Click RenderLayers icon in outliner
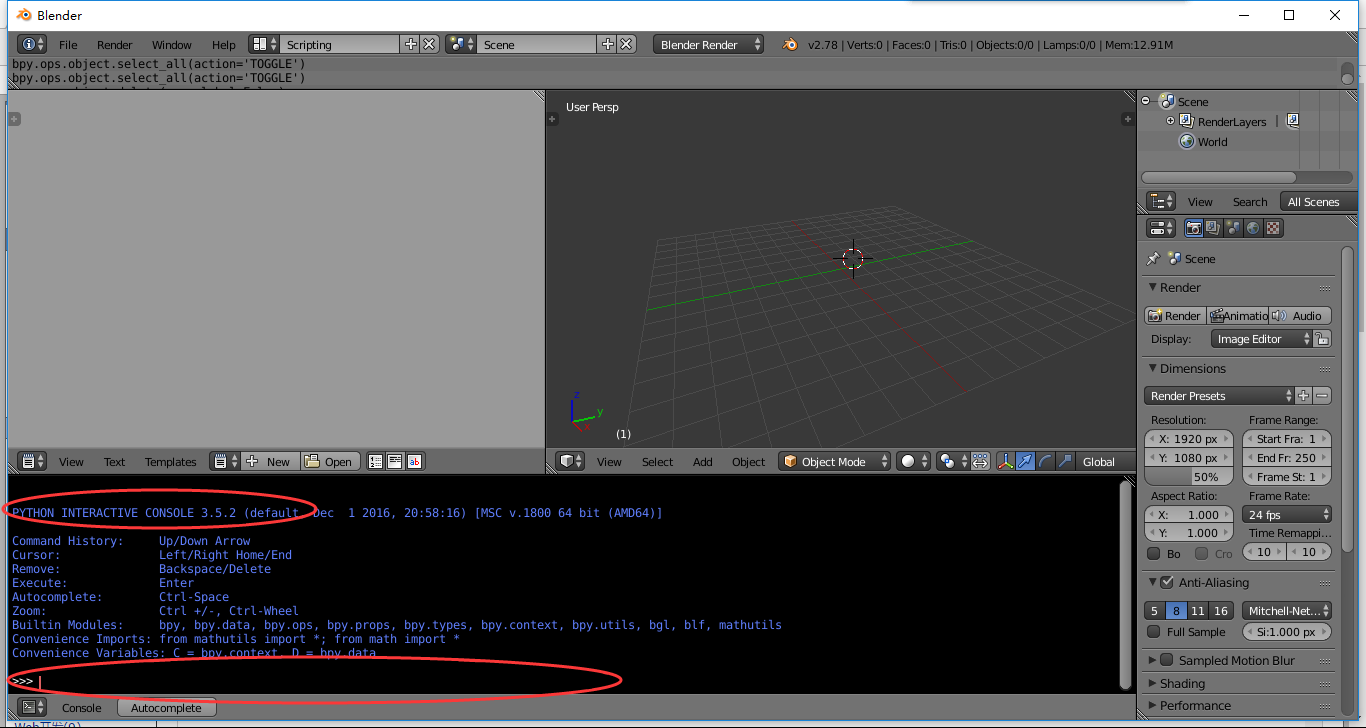Viewport: 1366px width, 728px height. point(1187,121)
